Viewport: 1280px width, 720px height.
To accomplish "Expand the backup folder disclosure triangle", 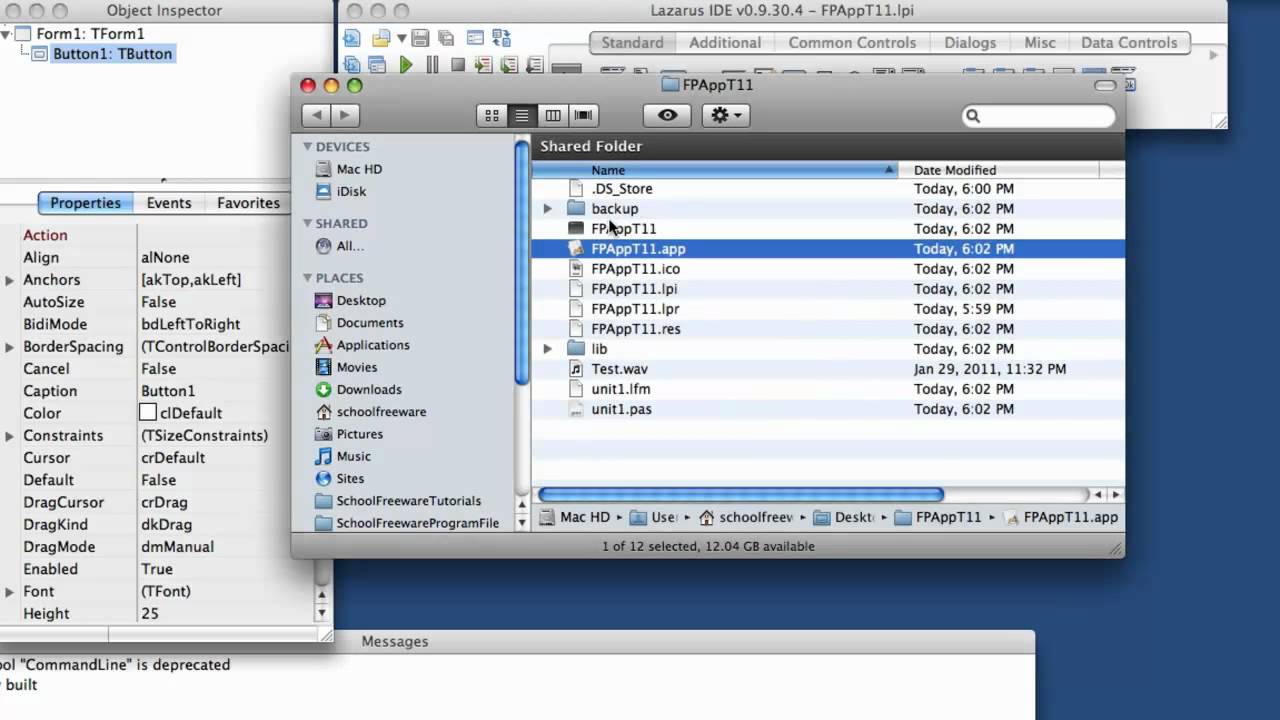I will coord(547,209).
